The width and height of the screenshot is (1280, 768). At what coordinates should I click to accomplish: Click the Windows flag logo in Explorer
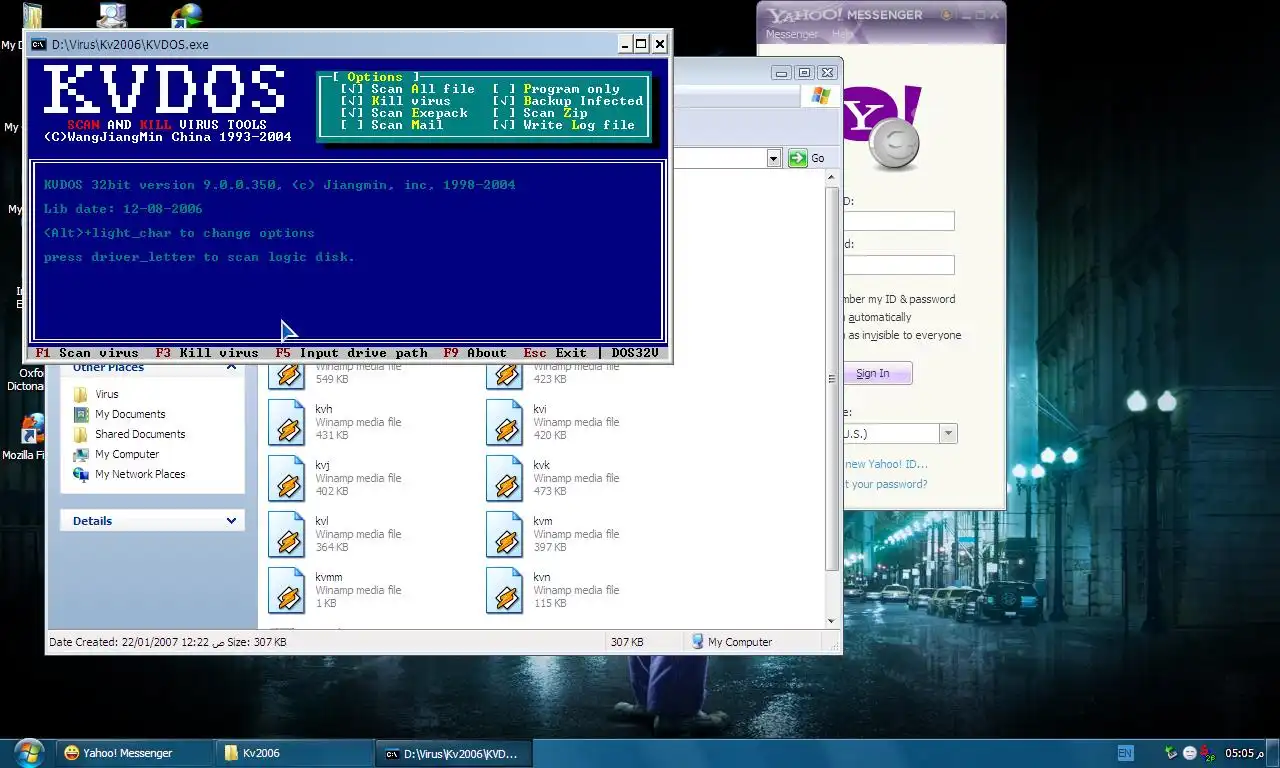coord(821,96)
